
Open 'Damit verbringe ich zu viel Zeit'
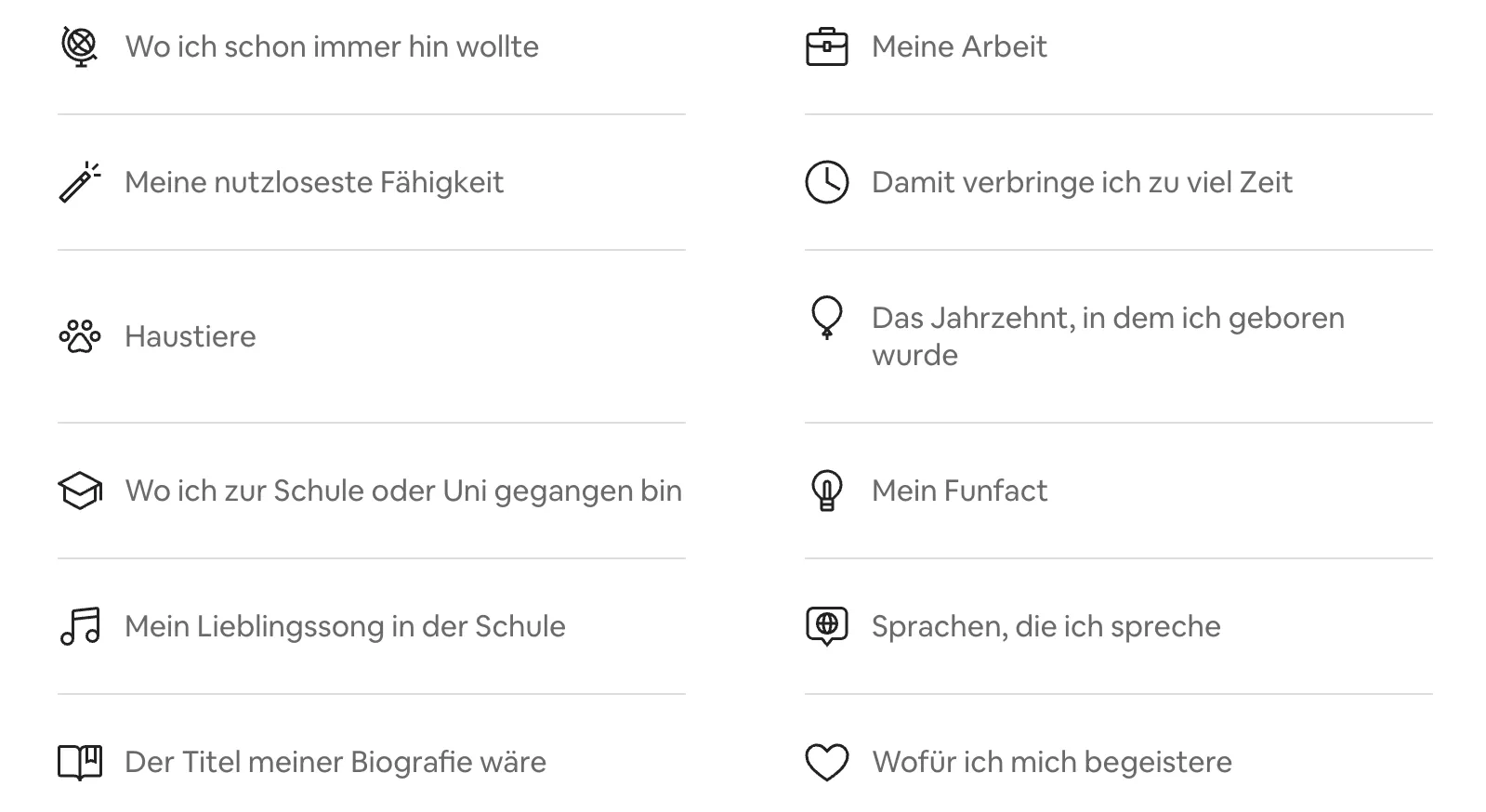click(1081, 182)
